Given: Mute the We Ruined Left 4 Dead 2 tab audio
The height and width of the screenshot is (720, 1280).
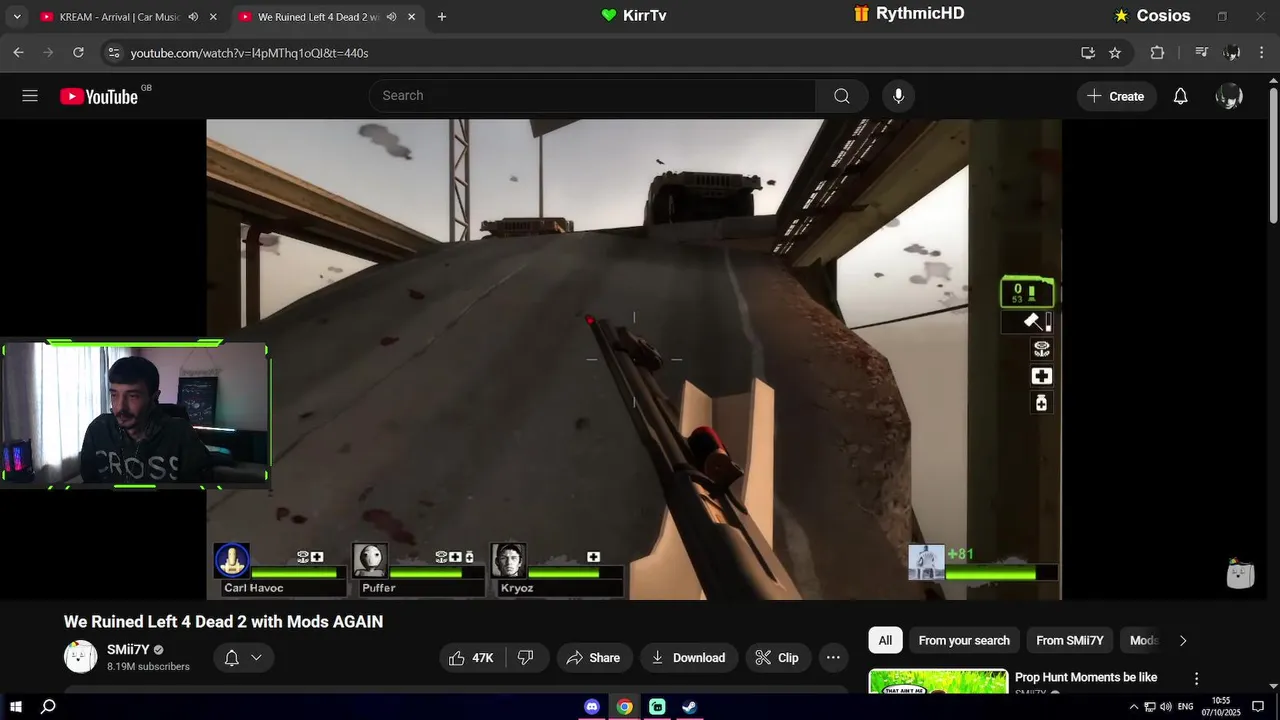Looking at the screenshot, I should [x=392, y=17].
